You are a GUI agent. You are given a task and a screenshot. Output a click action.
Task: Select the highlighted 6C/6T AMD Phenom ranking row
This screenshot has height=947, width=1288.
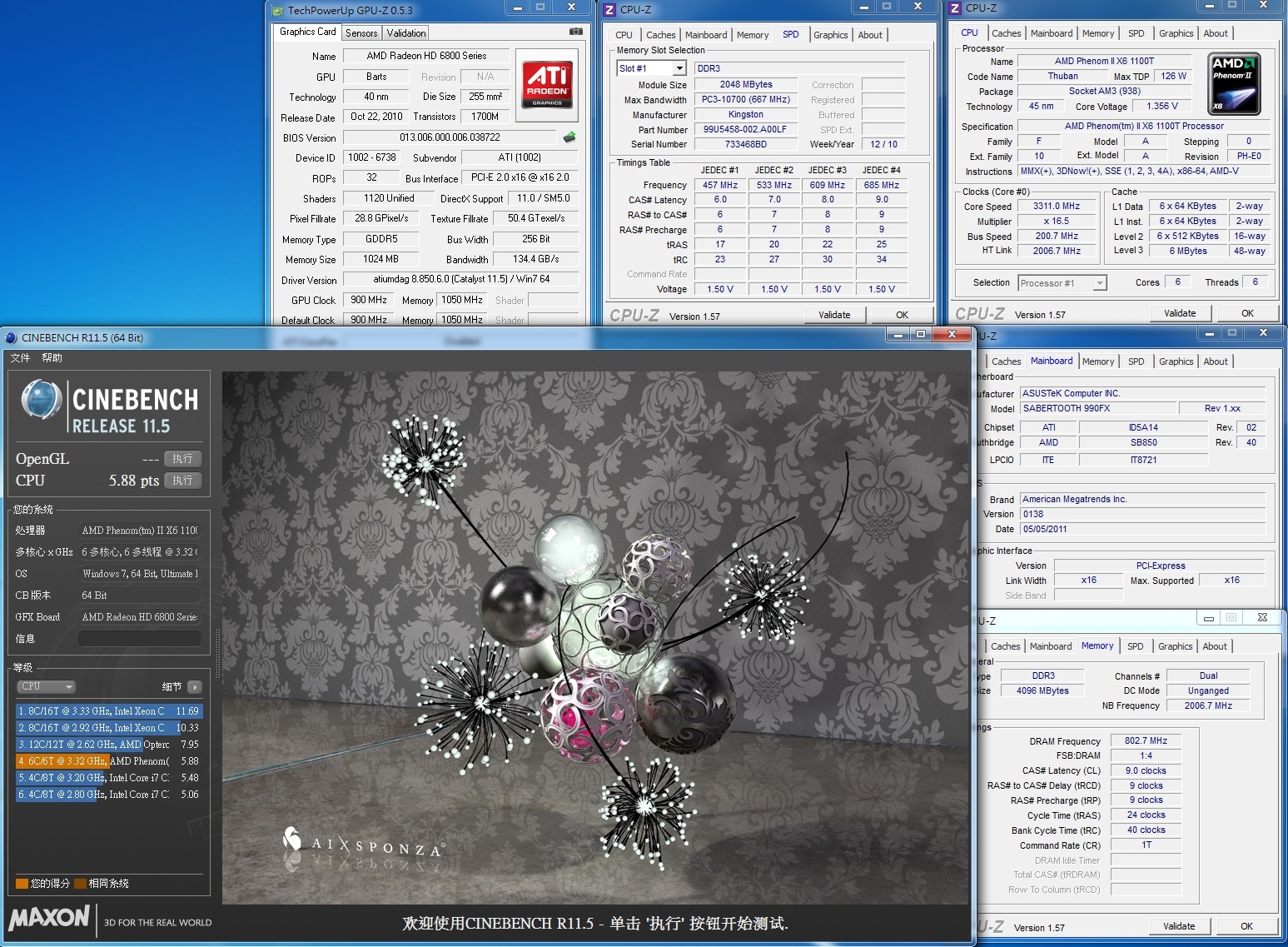(x=108, y=761)
